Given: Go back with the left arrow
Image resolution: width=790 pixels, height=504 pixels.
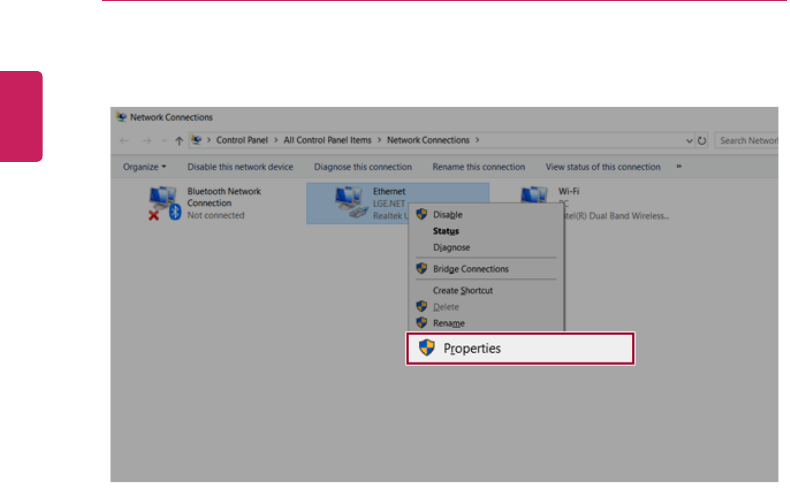Looking at the screenshot, I should coord(124,141).
